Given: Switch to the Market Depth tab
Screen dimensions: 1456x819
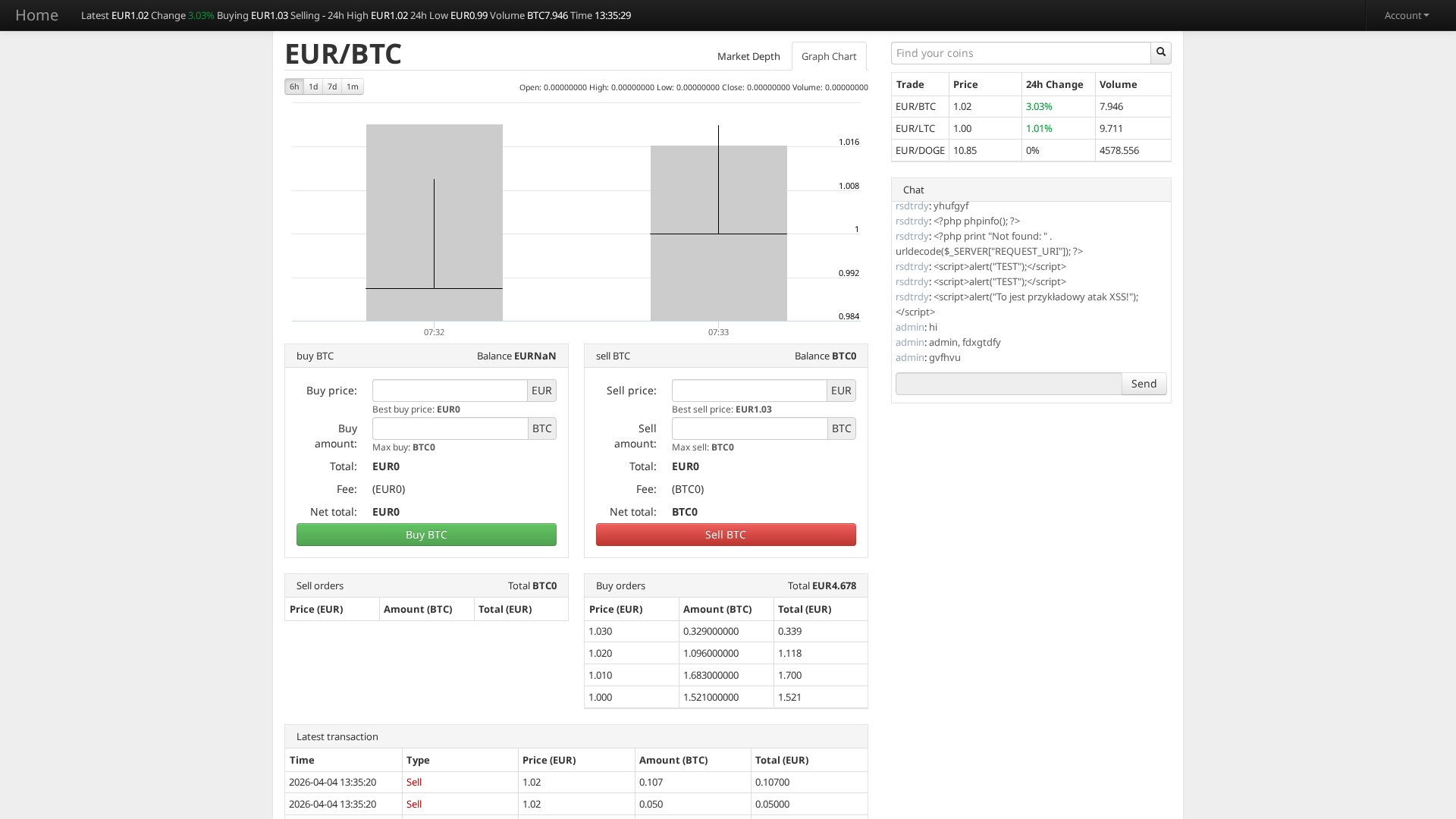Looking at the screenshot, I should pyautogui.click(x=748, y=56).
